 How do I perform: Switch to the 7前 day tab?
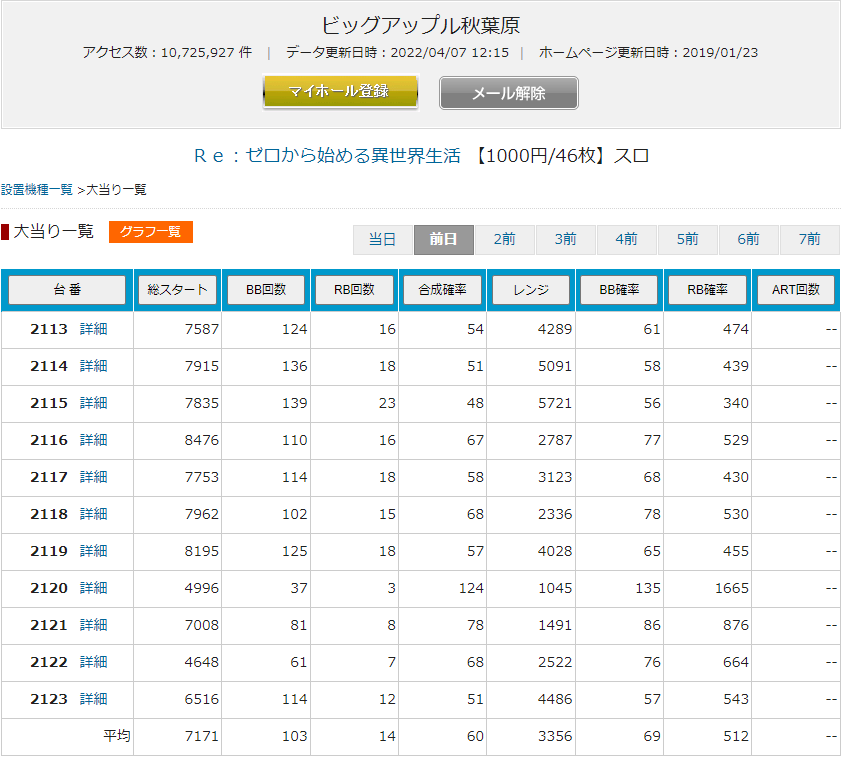point(809,240)
